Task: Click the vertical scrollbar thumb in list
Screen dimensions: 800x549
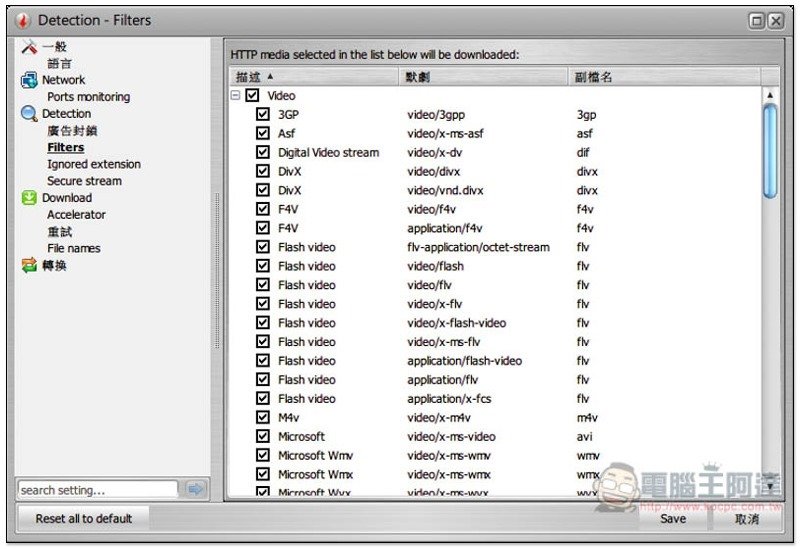Action: (770, 150)
